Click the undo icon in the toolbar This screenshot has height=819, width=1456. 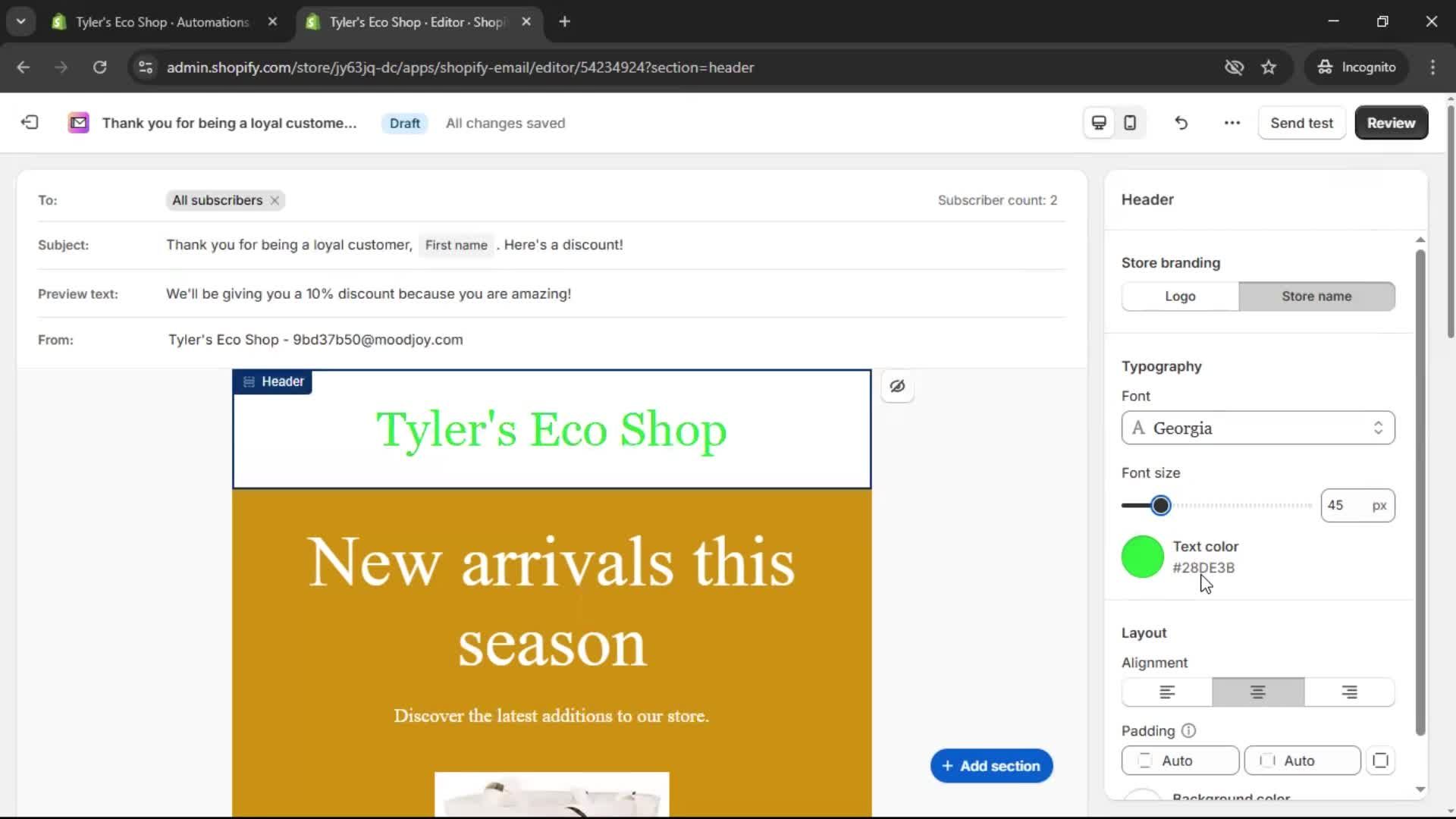coord(1181,122)
